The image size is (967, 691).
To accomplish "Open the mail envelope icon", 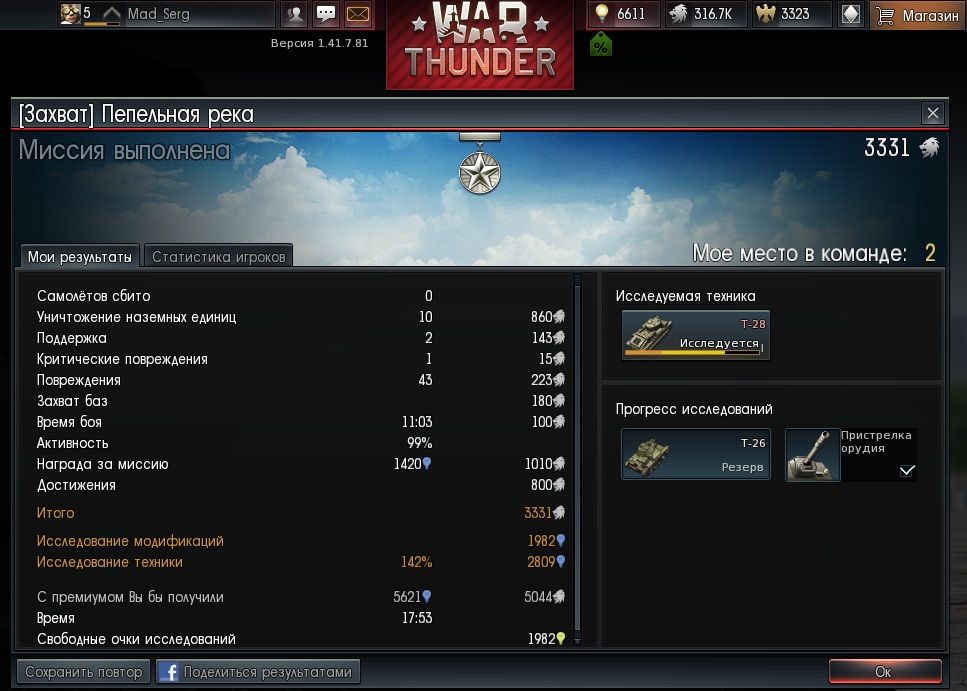I will 358,14.
